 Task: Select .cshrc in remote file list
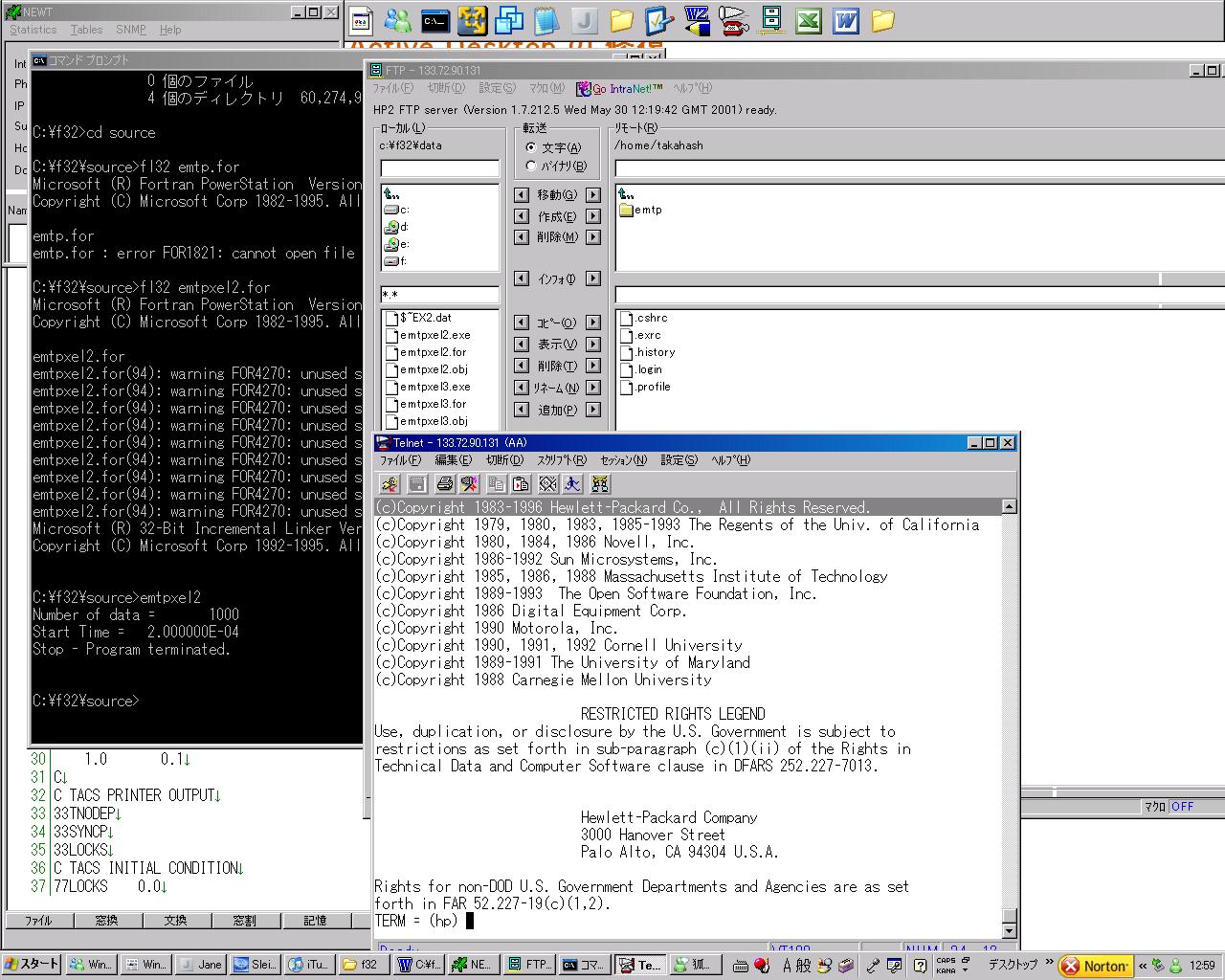[644, 318]
